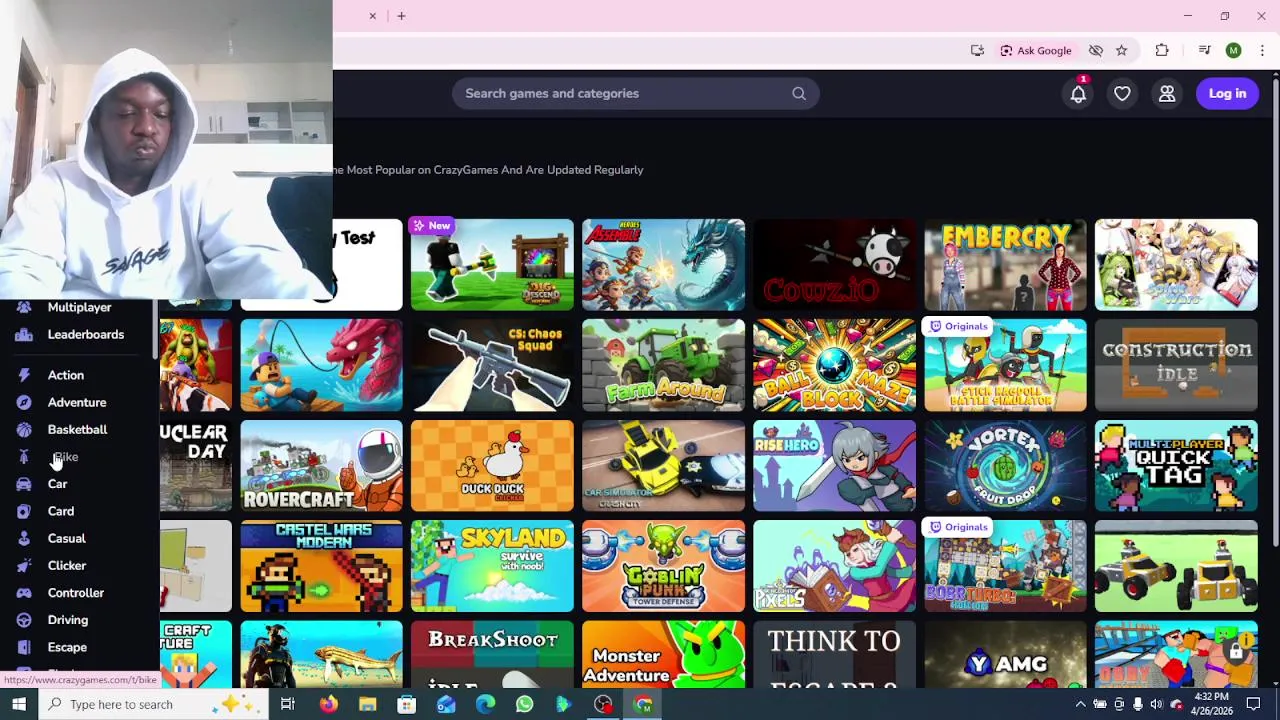The image size is (1280, 720).
Task: Click the Log in button
Action: click(1227, 93)
